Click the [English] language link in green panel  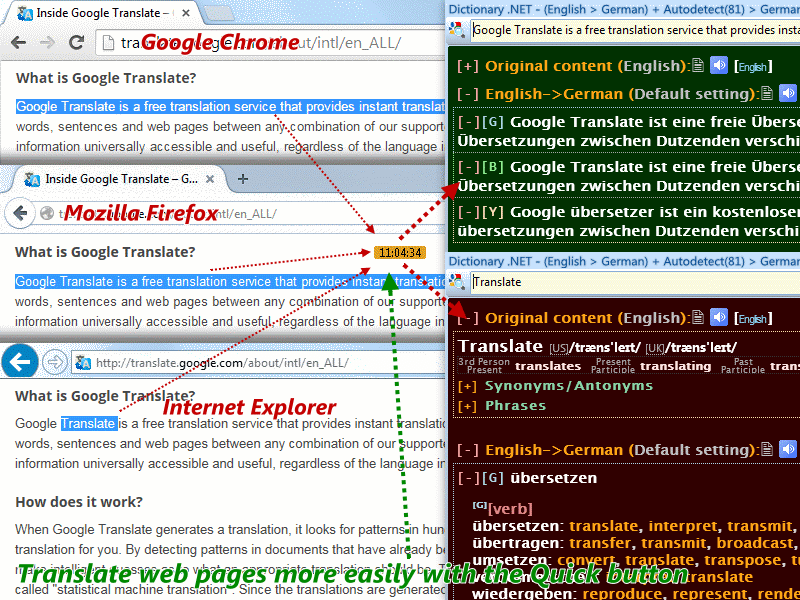(753, 66)
